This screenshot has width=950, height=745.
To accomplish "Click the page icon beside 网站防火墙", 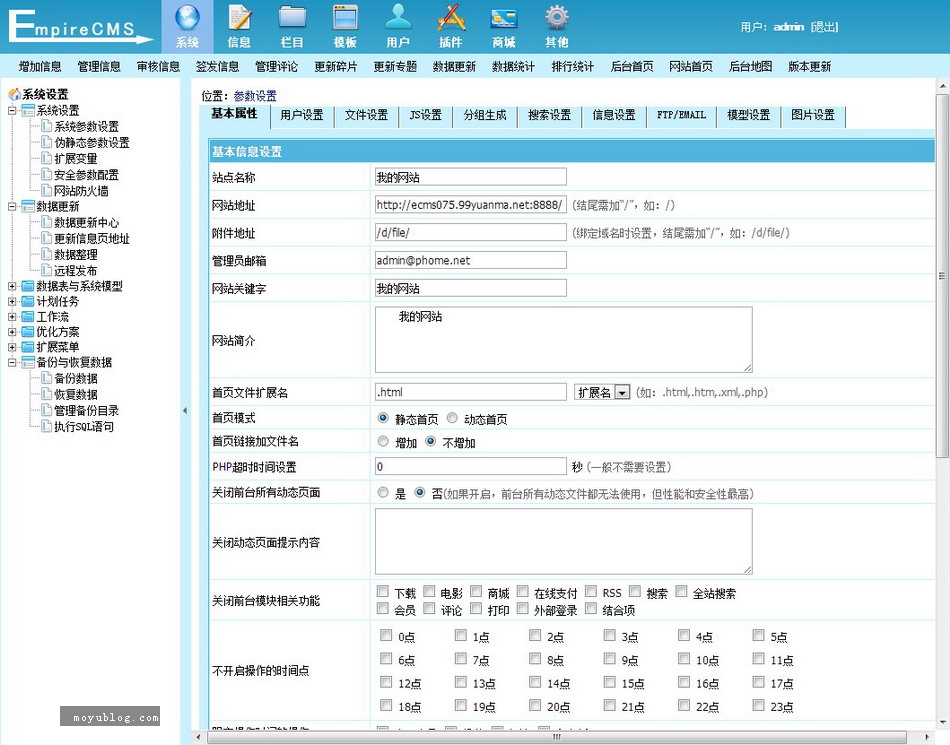I will pyautogui.click(x=47, y=190).
